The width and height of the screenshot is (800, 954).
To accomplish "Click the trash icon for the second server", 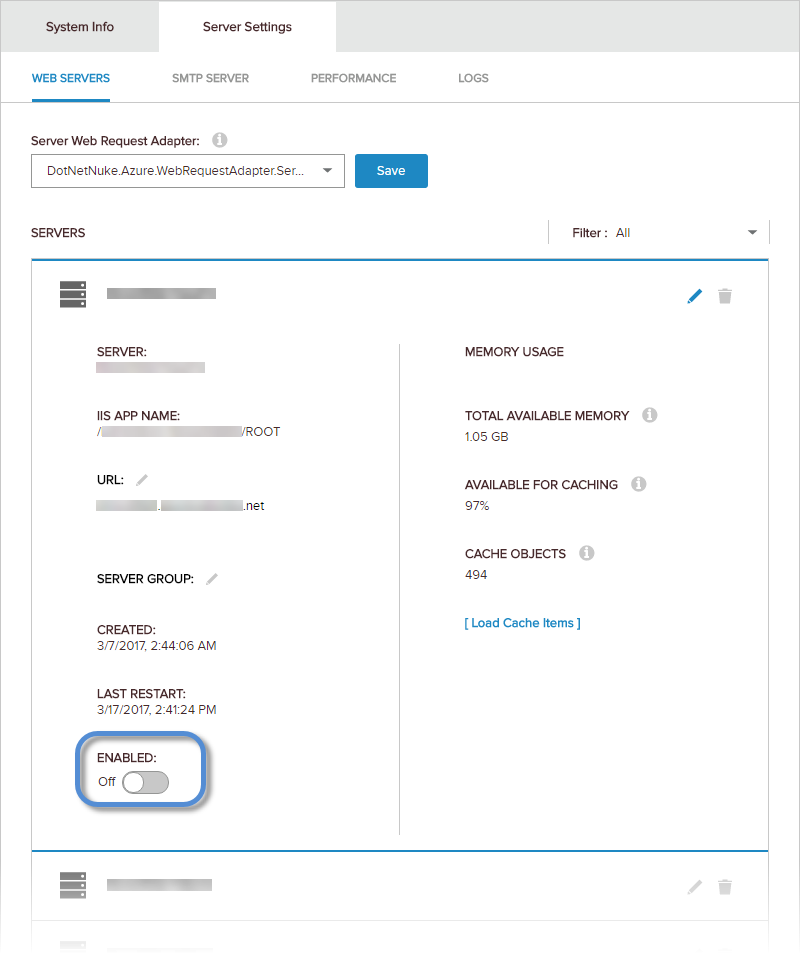I will pos(725,887).
